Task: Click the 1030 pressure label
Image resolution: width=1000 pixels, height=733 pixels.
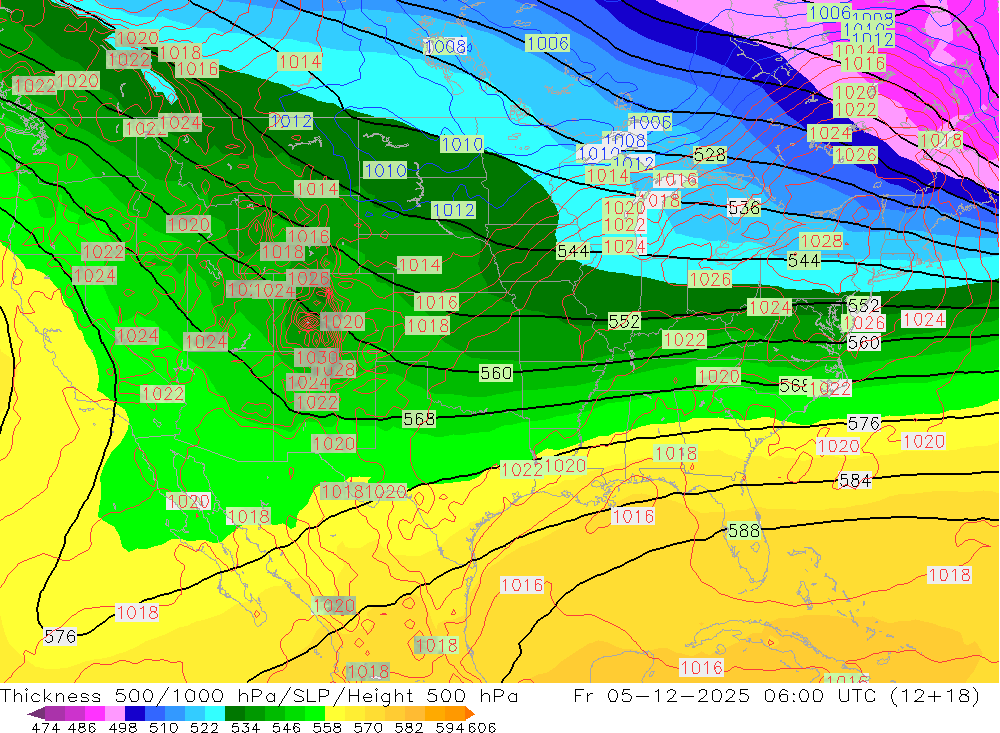Action: coord(317,357)
